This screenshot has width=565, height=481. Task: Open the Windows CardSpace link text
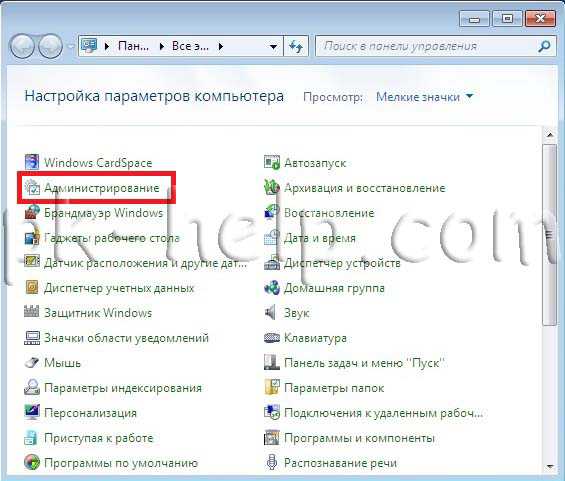98,163
